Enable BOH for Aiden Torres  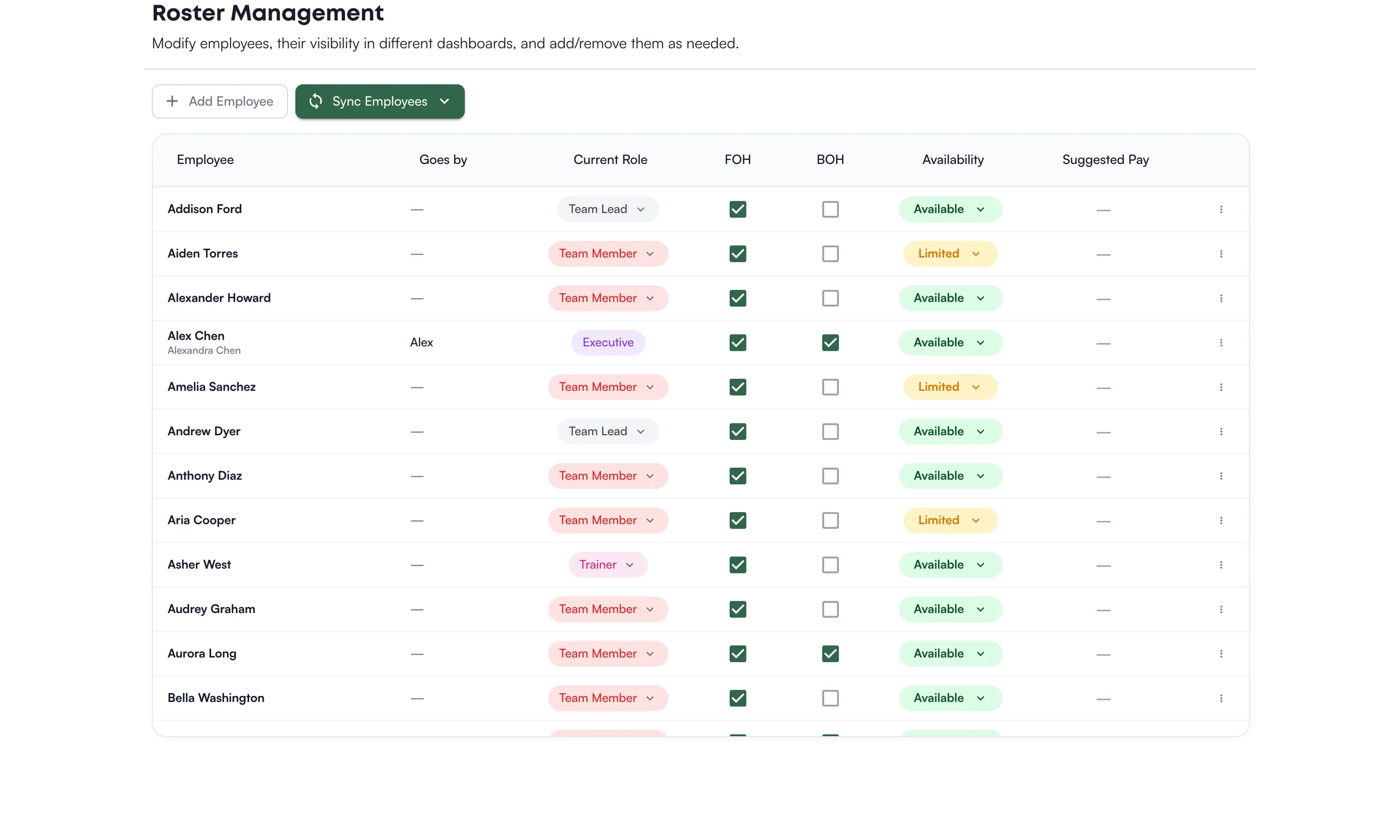click(x=830, y=254)
